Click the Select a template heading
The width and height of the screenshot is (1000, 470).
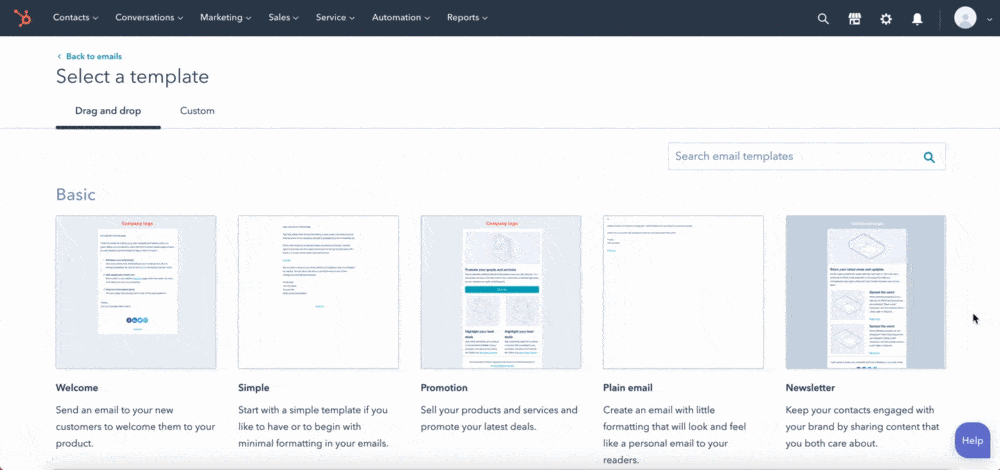pos(133,77)
